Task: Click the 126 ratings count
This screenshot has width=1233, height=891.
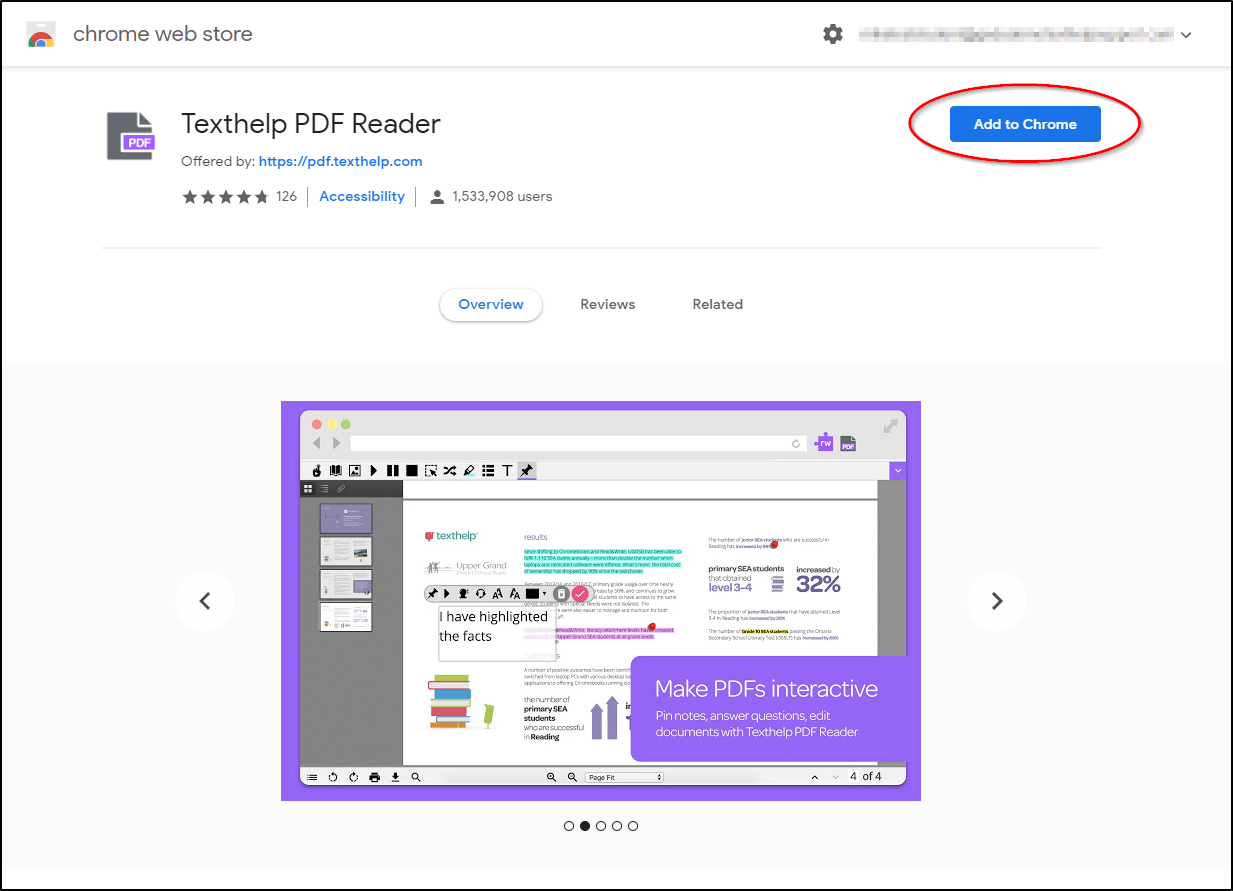Action: pos(287,196)
